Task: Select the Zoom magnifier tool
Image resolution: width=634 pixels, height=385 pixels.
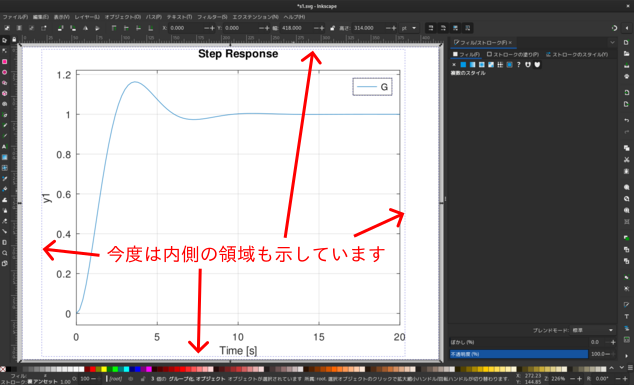Action: tap(4, 253)
